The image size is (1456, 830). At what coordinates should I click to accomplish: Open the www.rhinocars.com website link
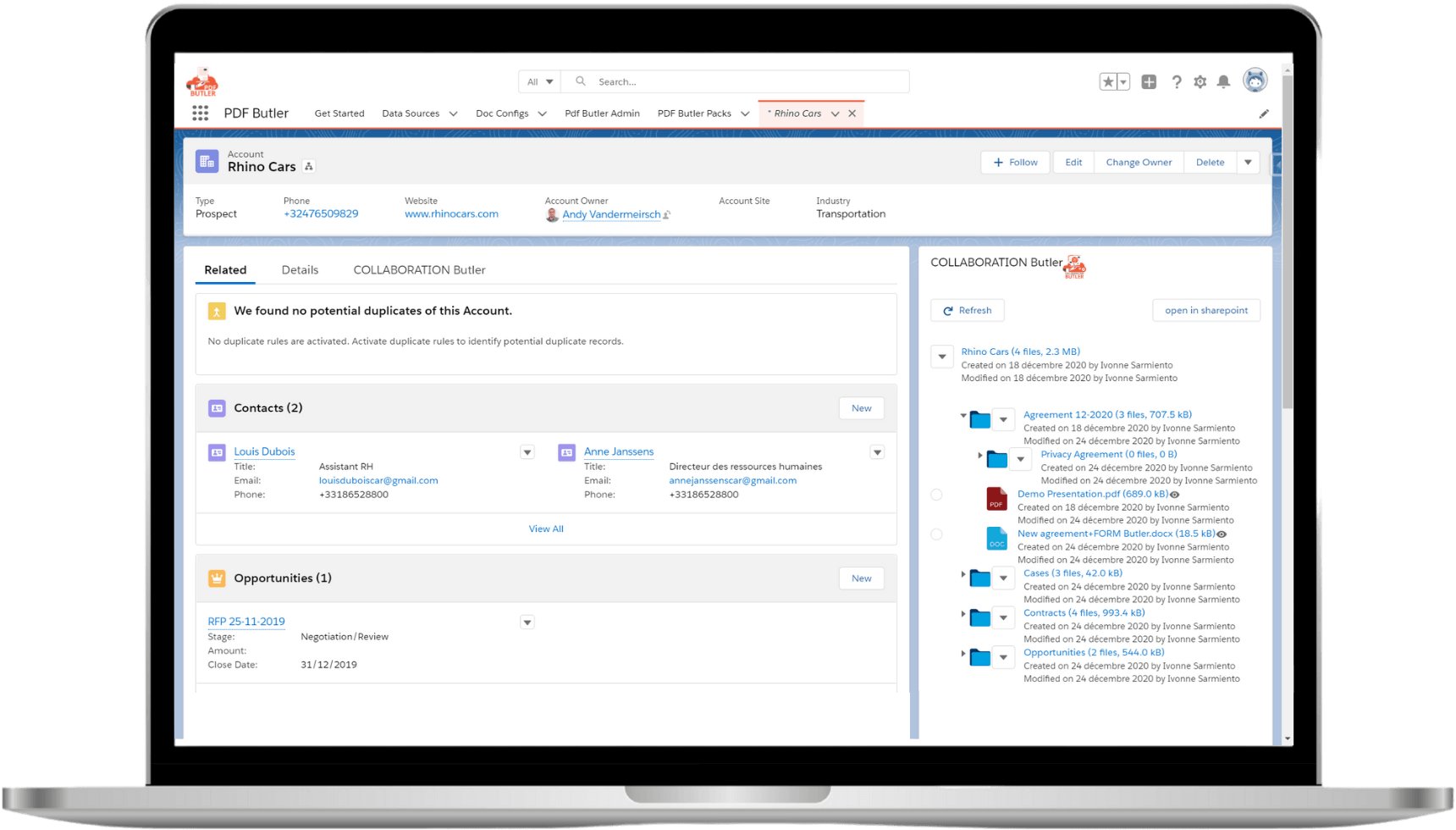[x=451, y=214]
